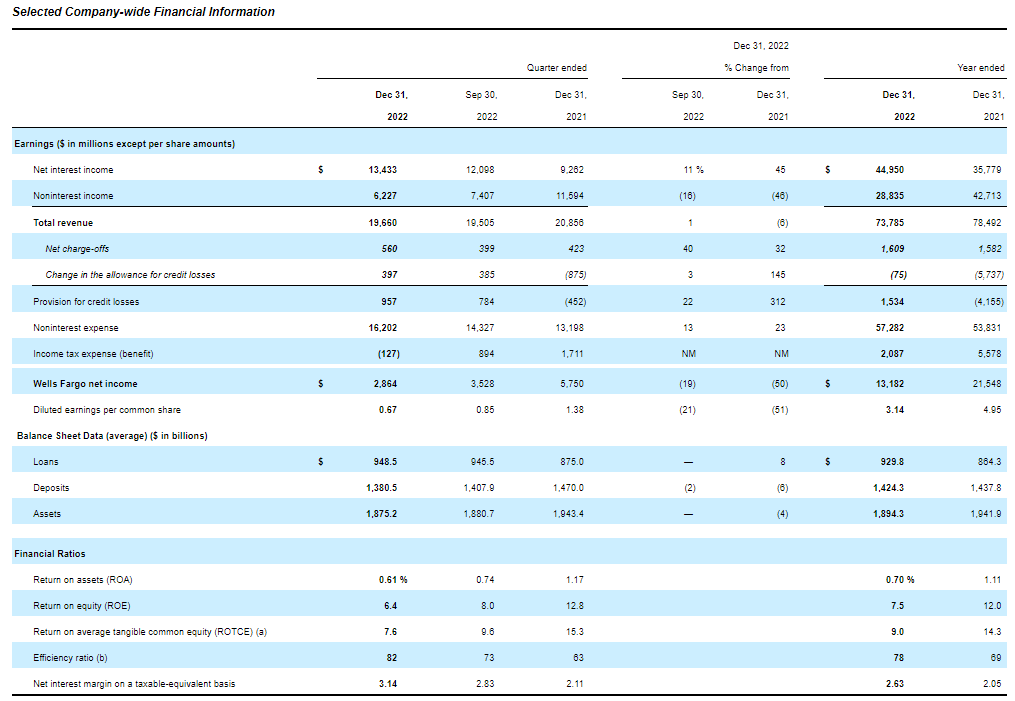
Task: Select average deposits value 1,380.5
Action: point(381,487)
